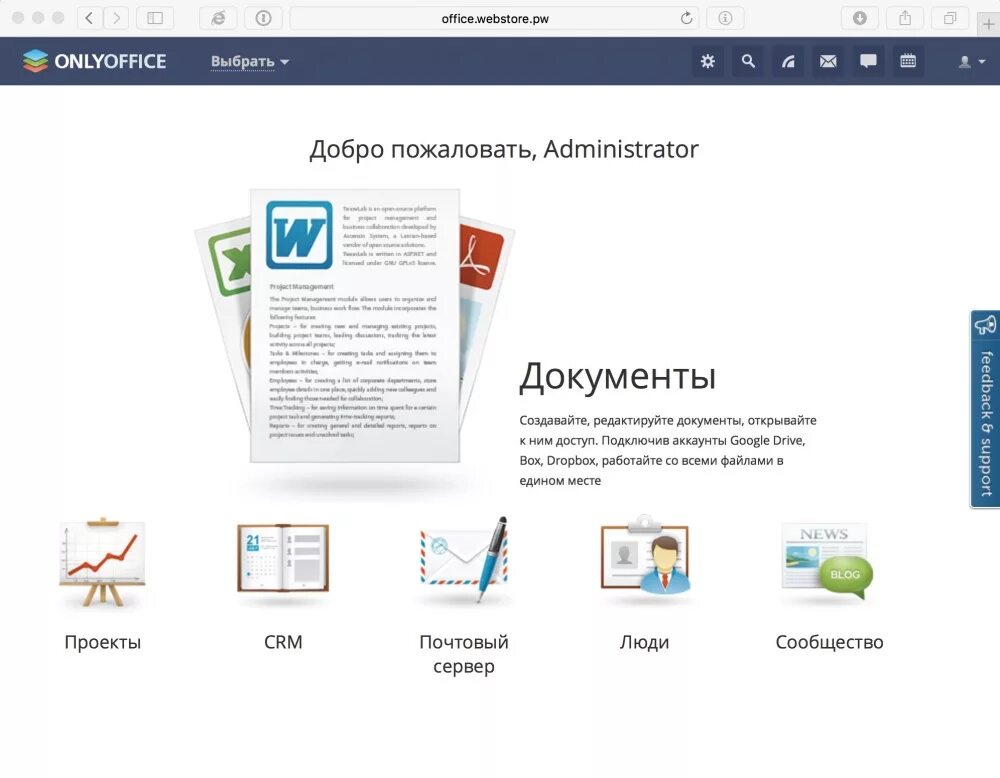Click the welcome Administrator heading text
Image resolution: width=1000 pixels, height=778 pixels.
click(x=504, y=149)
